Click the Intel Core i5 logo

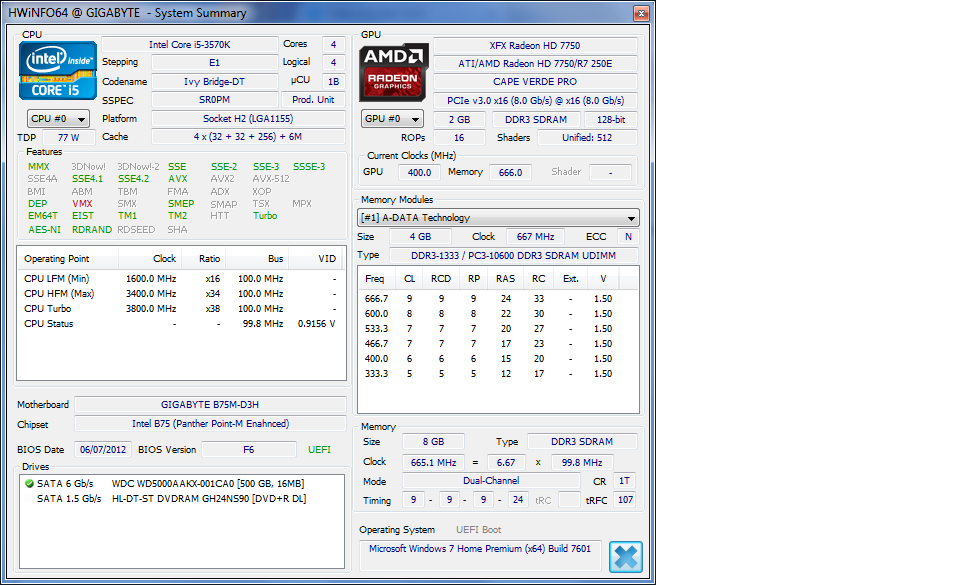[58, 70]
